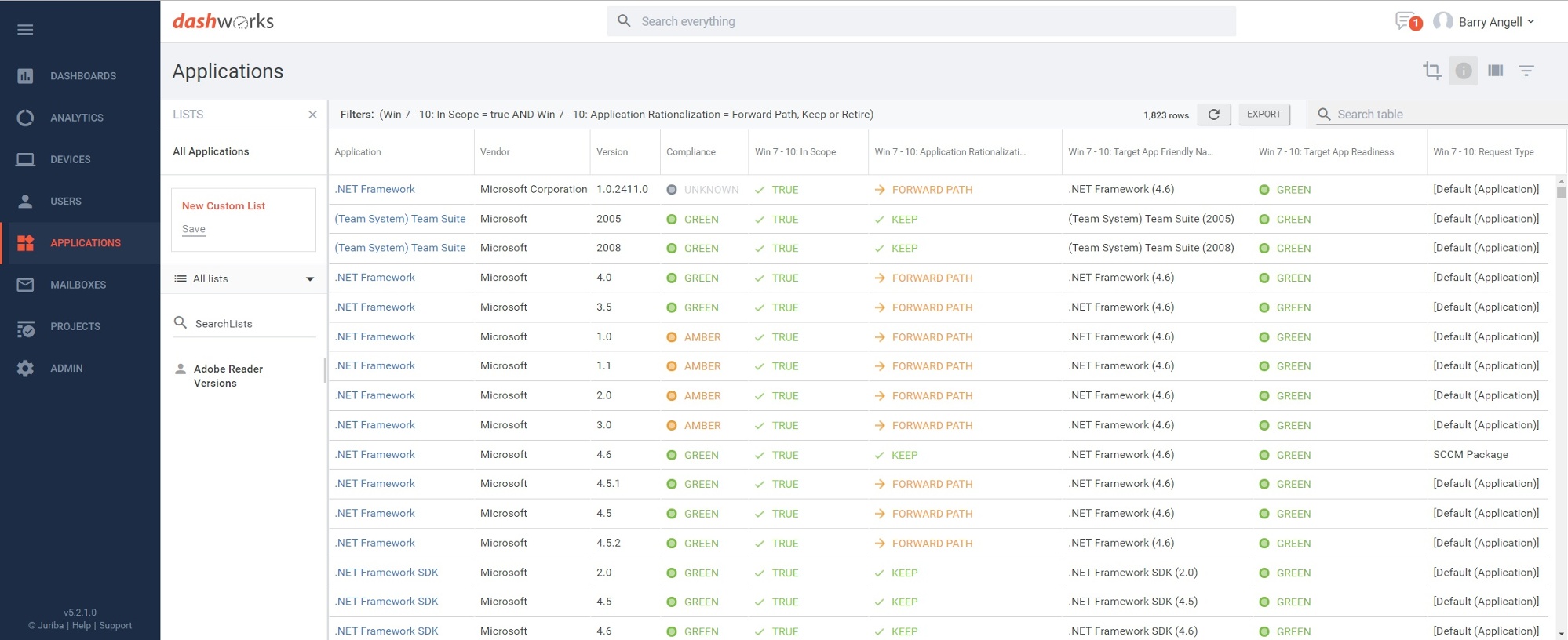Open .NET Framework version 1.0.2411.0 link

click(375, 189)
